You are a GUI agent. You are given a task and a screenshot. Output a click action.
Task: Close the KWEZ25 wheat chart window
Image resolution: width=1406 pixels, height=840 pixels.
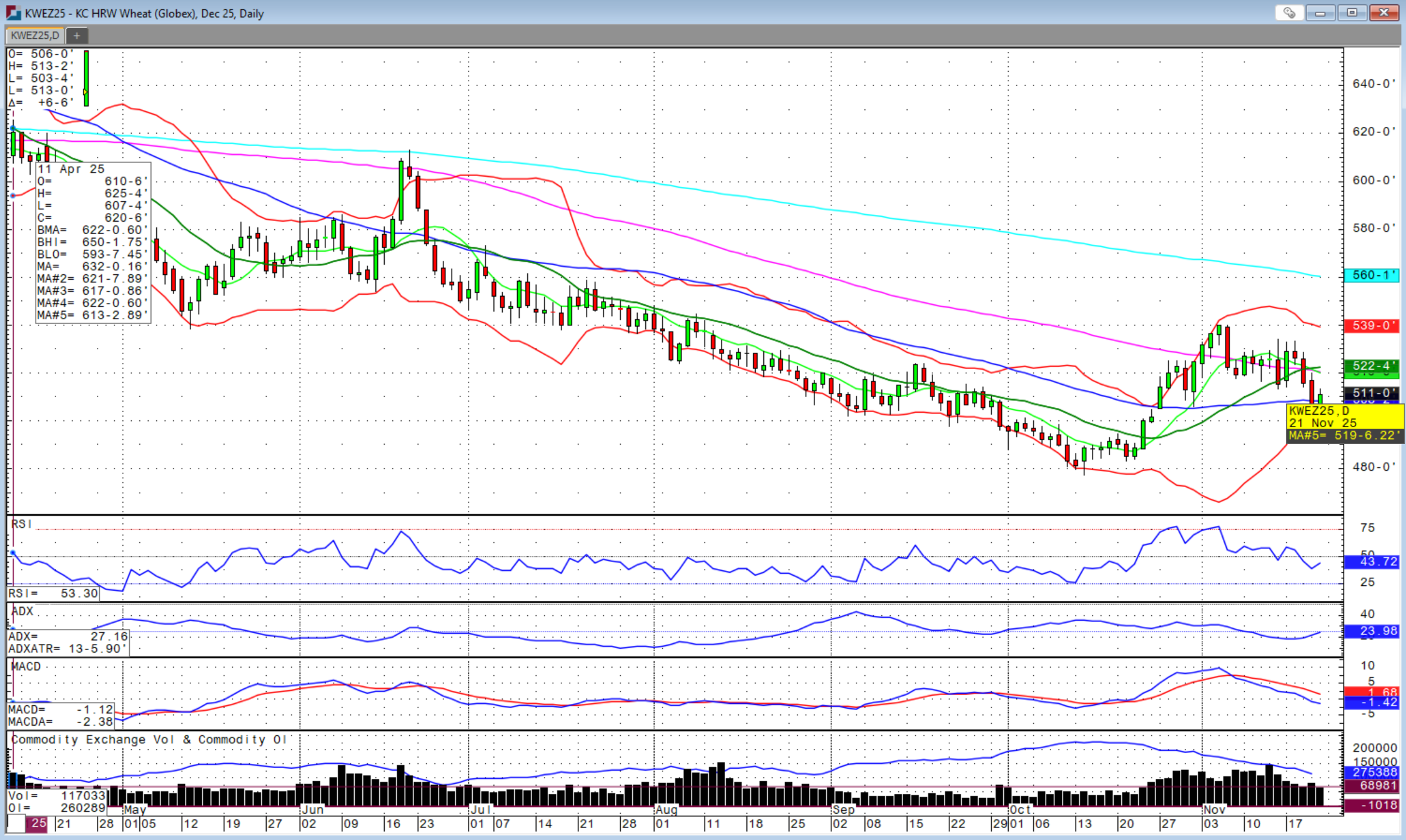coord(1384,13)
